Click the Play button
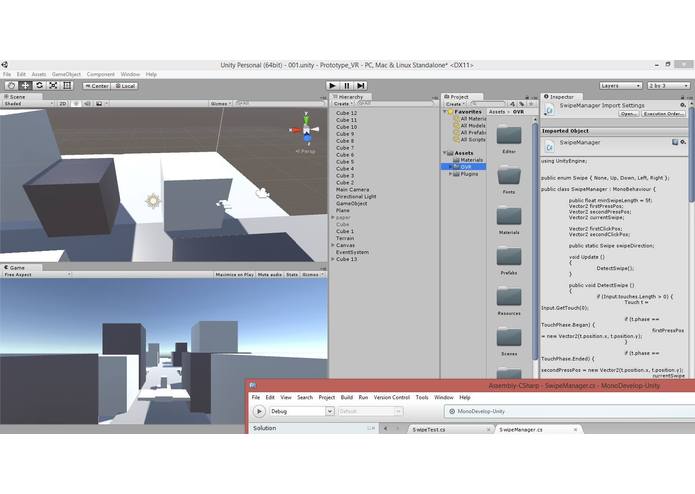The height and width of the screenshot is (494, 695). tap(332, 86)
